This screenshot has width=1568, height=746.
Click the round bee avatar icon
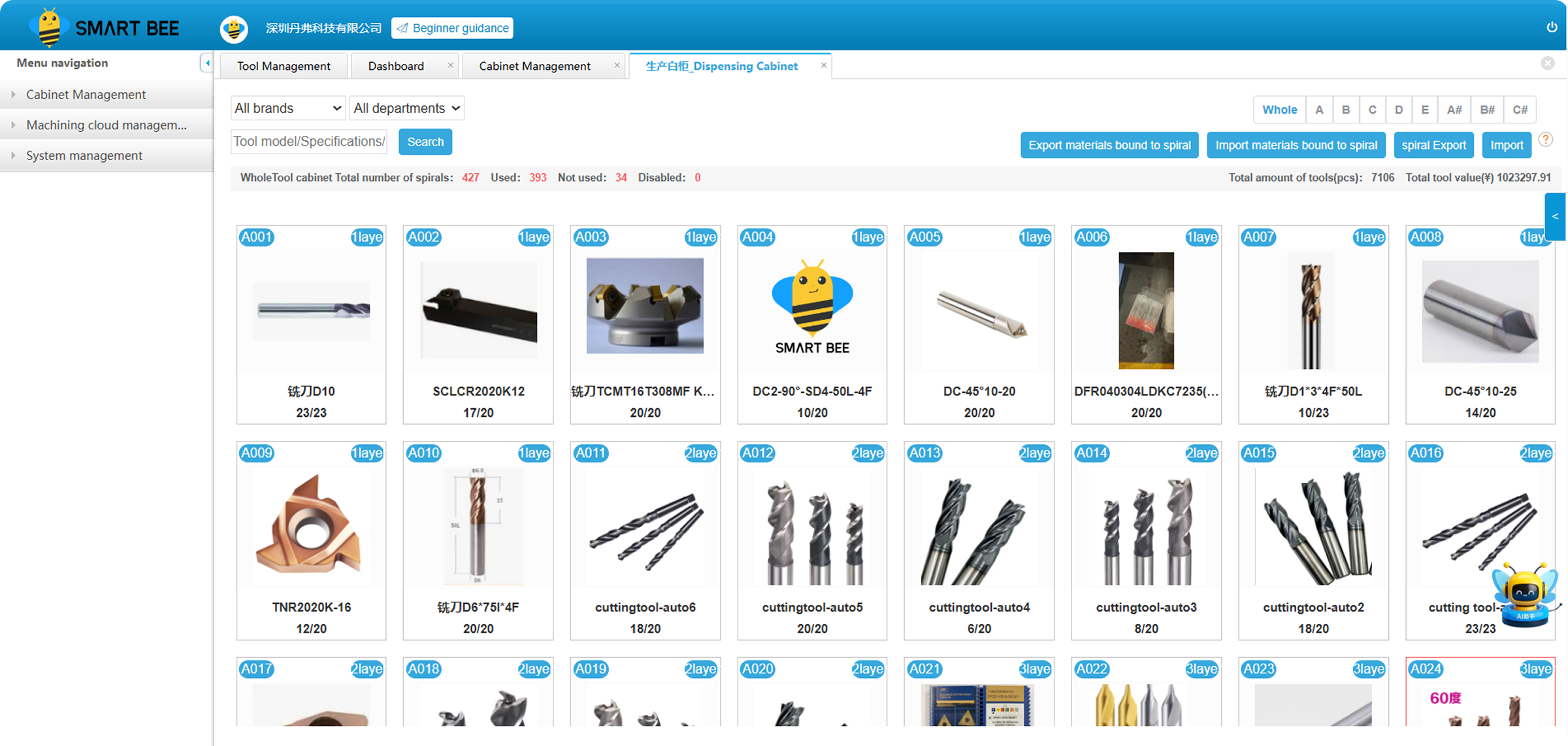point(234,28)
